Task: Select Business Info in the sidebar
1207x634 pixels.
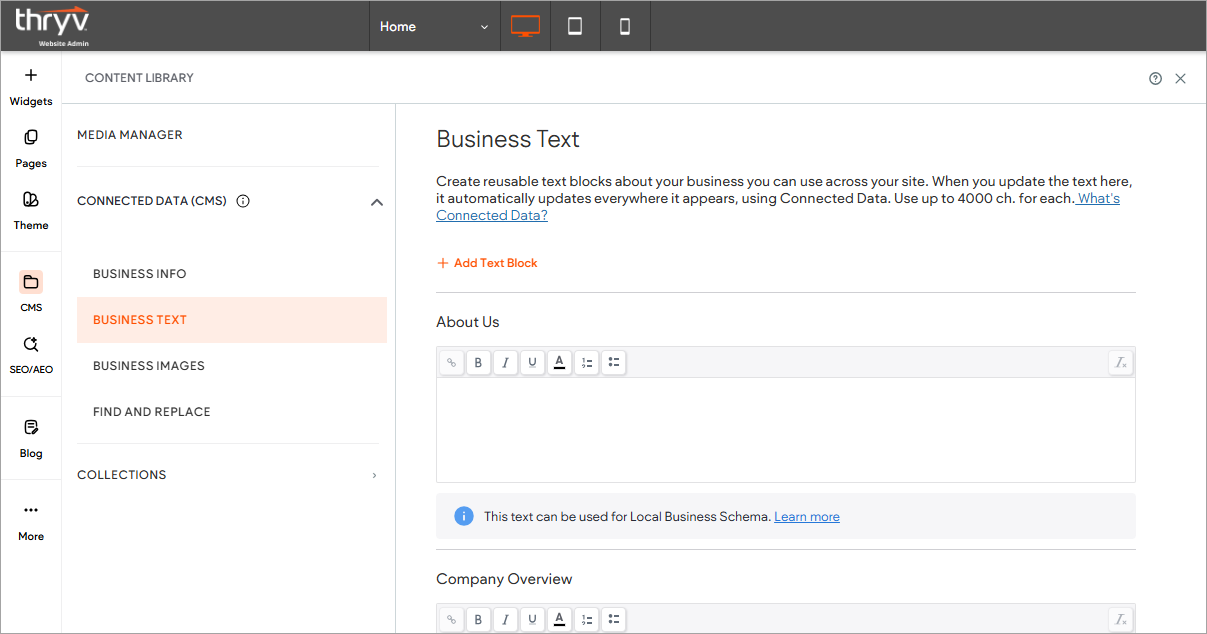Action: [140, 274]
